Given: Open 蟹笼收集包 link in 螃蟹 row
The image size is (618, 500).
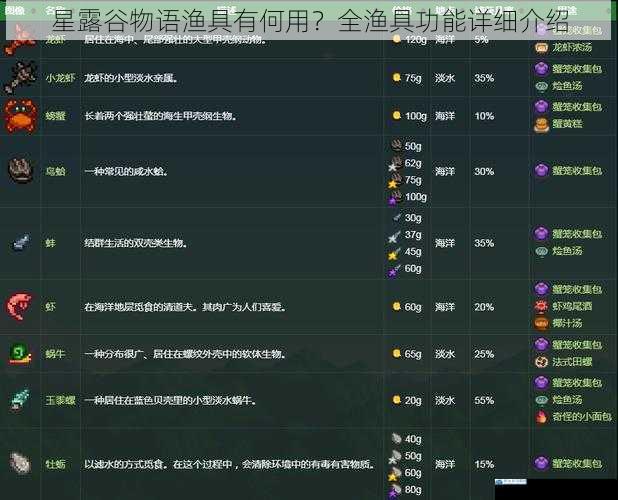Looking at the screenshot, I should tap(577, 107).
